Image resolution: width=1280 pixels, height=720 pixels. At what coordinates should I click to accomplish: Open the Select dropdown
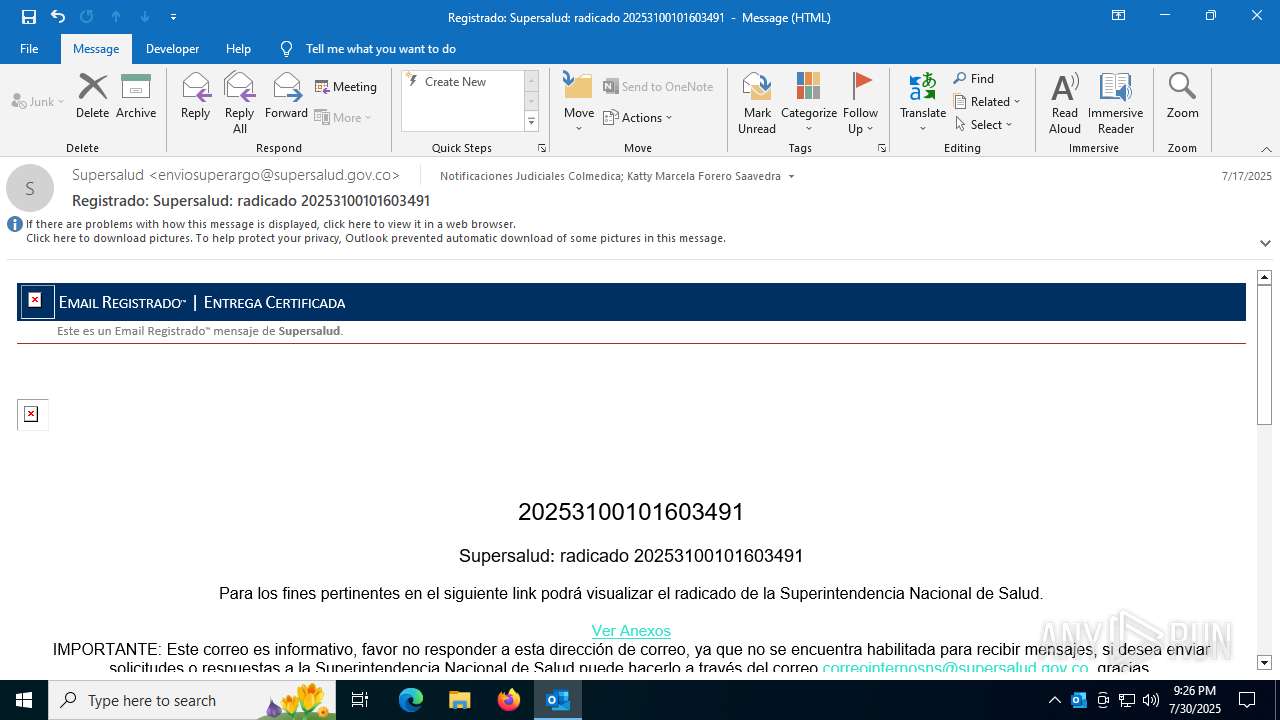point(984,125)
